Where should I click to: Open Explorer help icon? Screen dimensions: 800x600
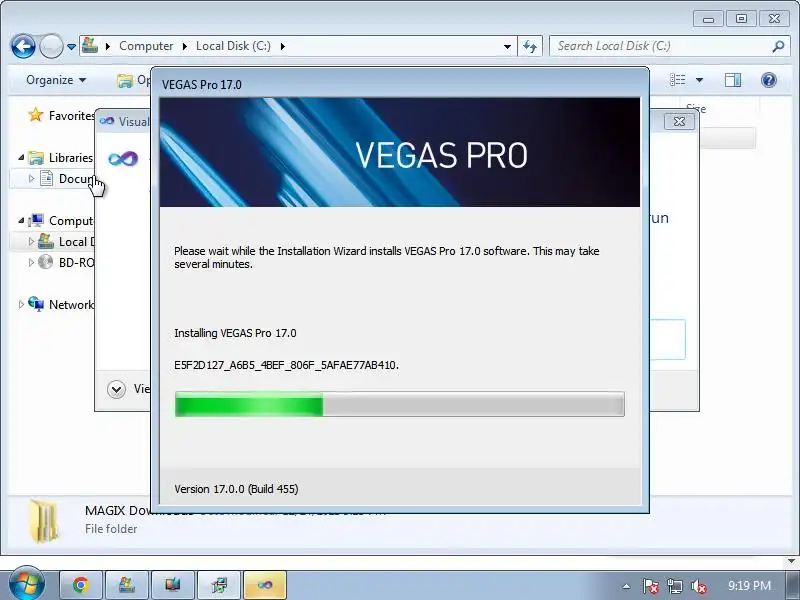769,80
